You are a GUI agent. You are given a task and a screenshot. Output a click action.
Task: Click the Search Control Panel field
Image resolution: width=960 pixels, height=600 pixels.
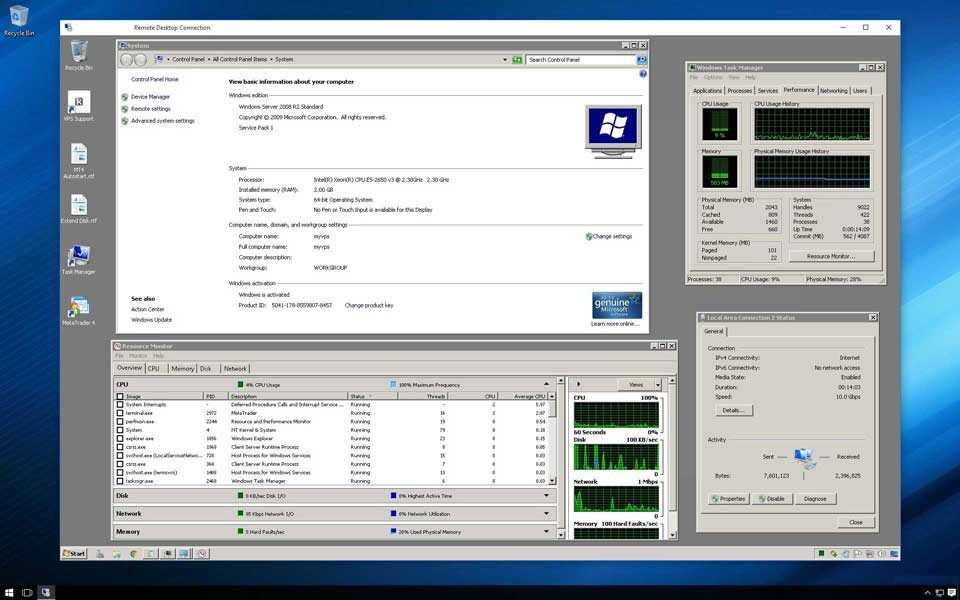pos(577,60)
